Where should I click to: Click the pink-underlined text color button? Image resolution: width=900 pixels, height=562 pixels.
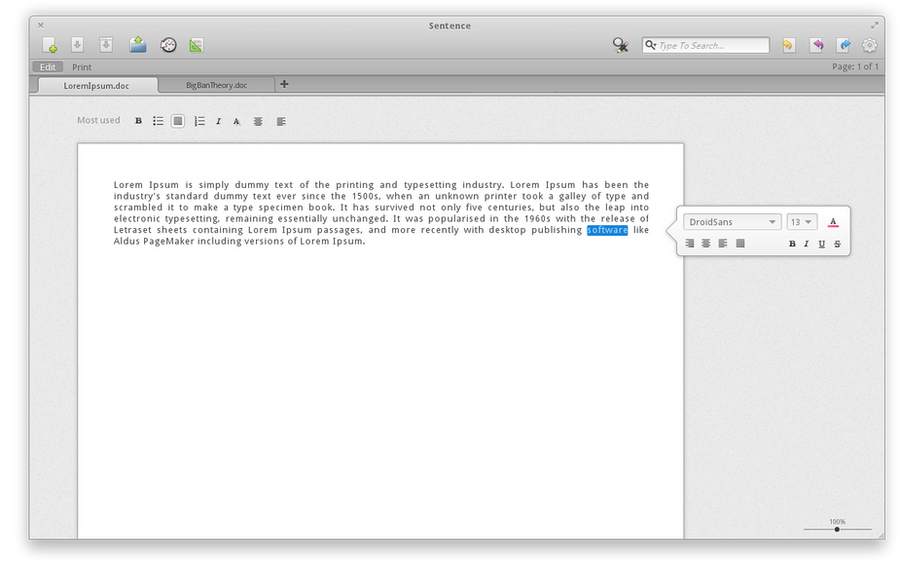pyautogui.click(x=833, y=222)
